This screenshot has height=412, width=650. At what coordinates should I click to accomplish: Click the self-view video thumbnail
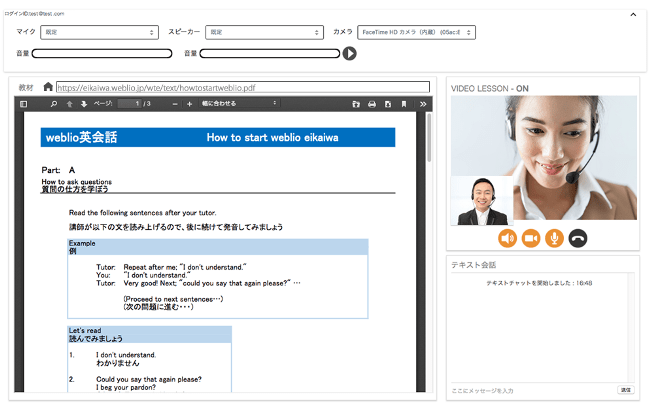pyautogui.click(x=482, y=201)
